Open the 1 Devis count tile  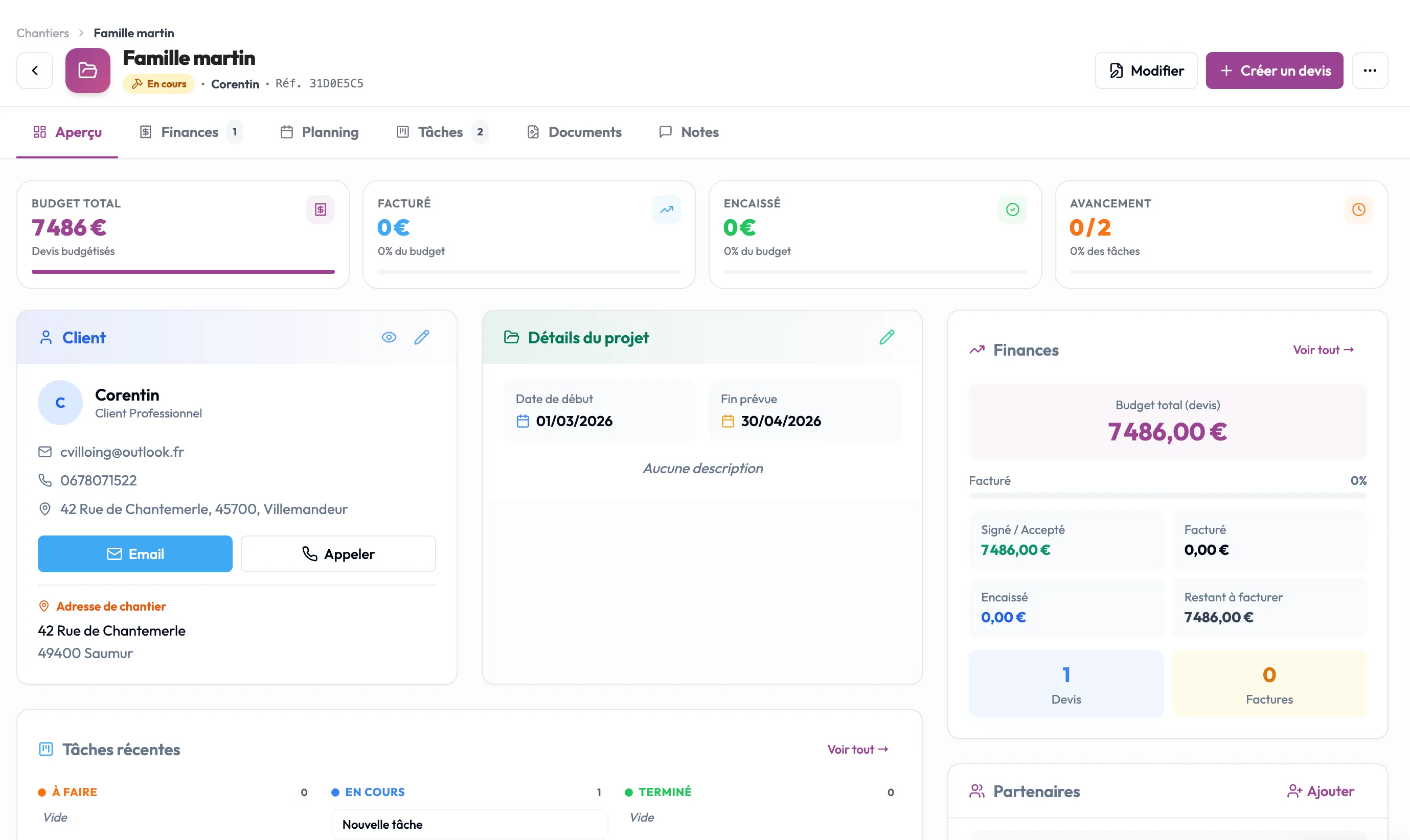pyautogui.click(x=1066, y=683)
